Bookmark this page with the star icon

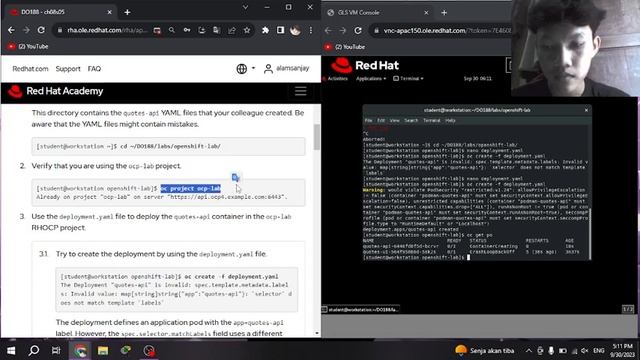pyautogui.click(x=247, y=30)
